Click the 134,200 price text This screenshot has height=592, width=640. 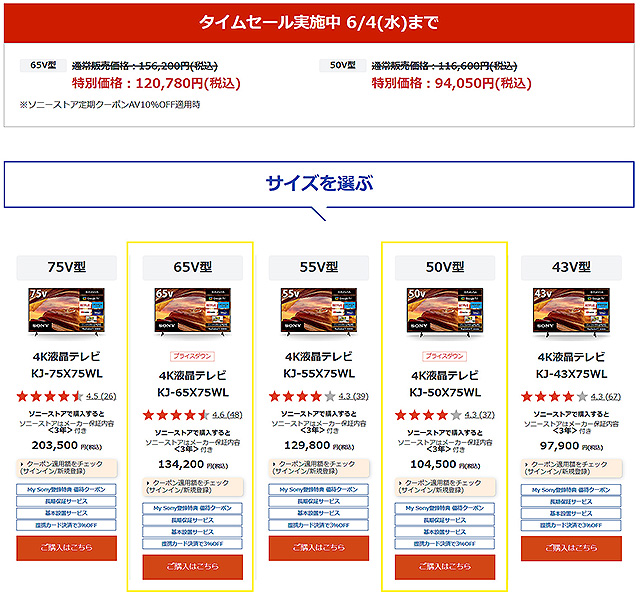click(181, 464)
